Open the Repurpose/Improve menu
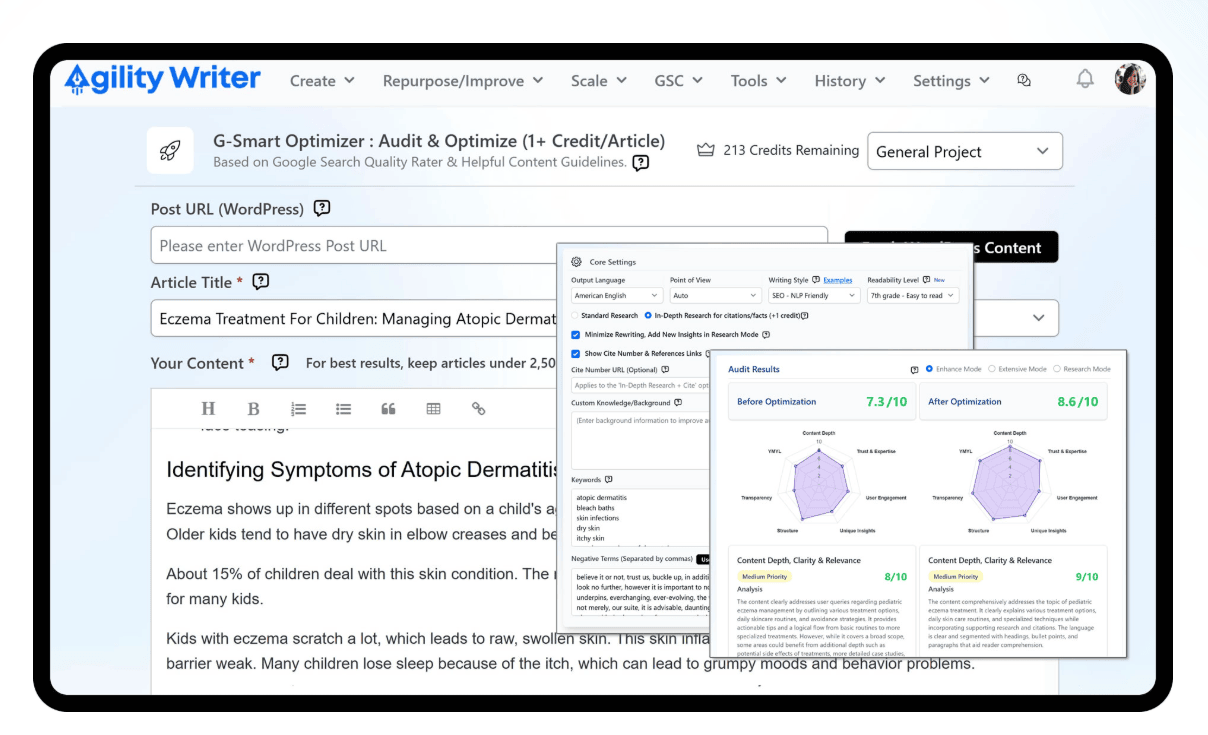The image size is (1208, 735). (462, 81)
